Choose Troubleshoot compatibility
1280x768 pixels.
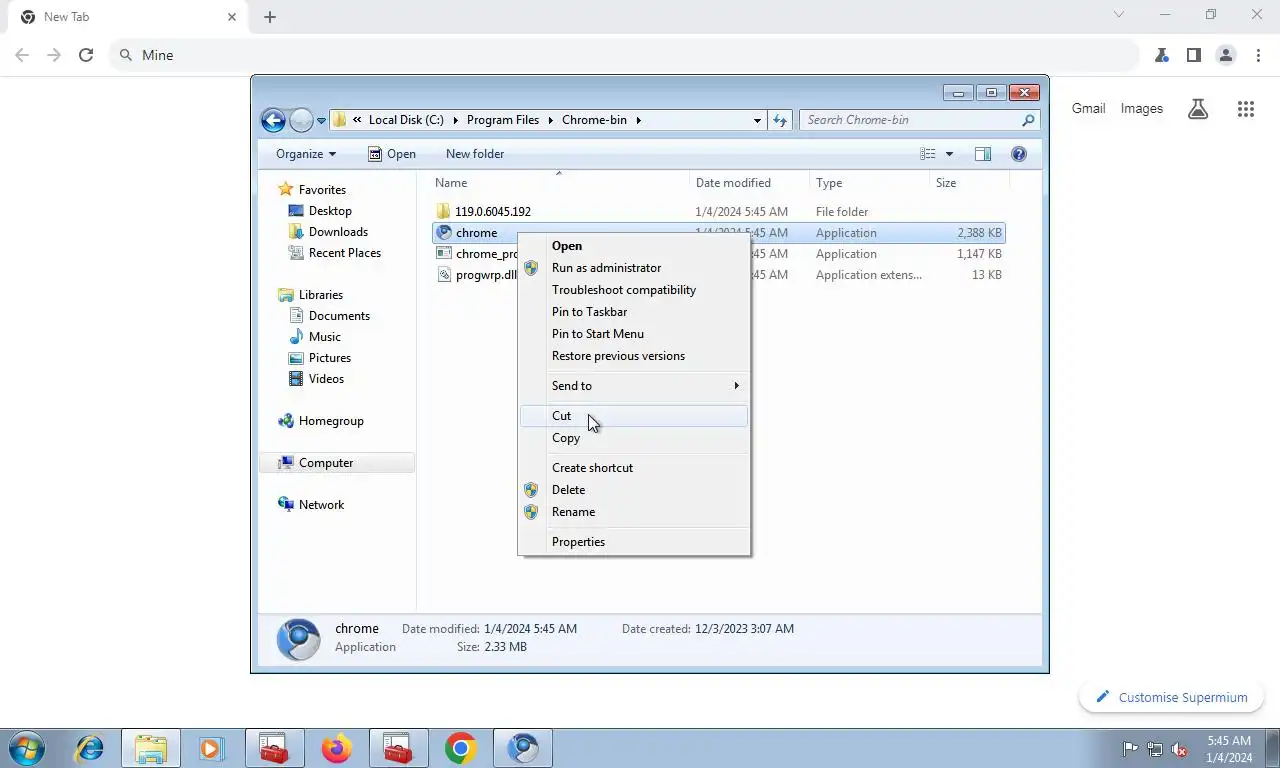pyautogui.click(x=634, y=290)
